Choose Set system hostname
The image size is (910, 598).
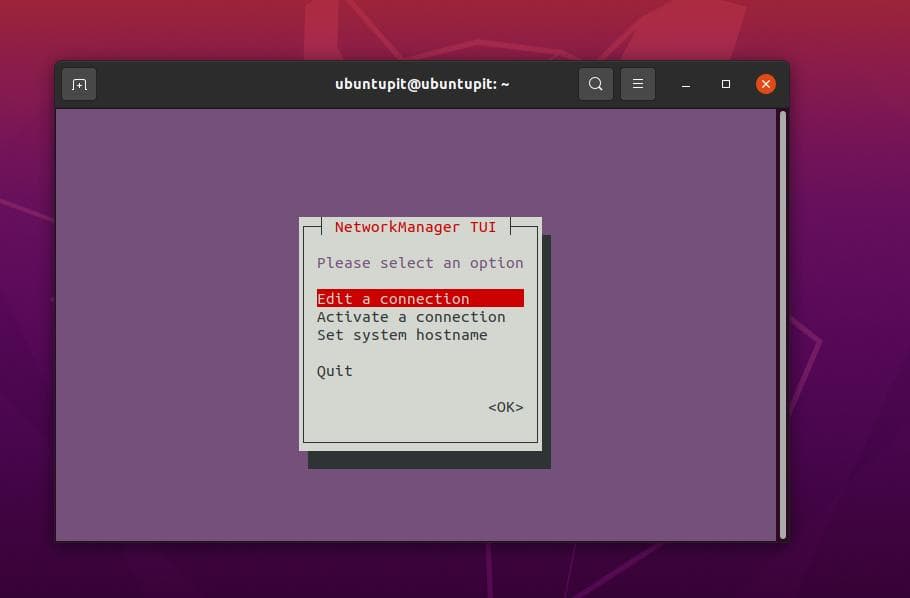(x=401, y=335)
